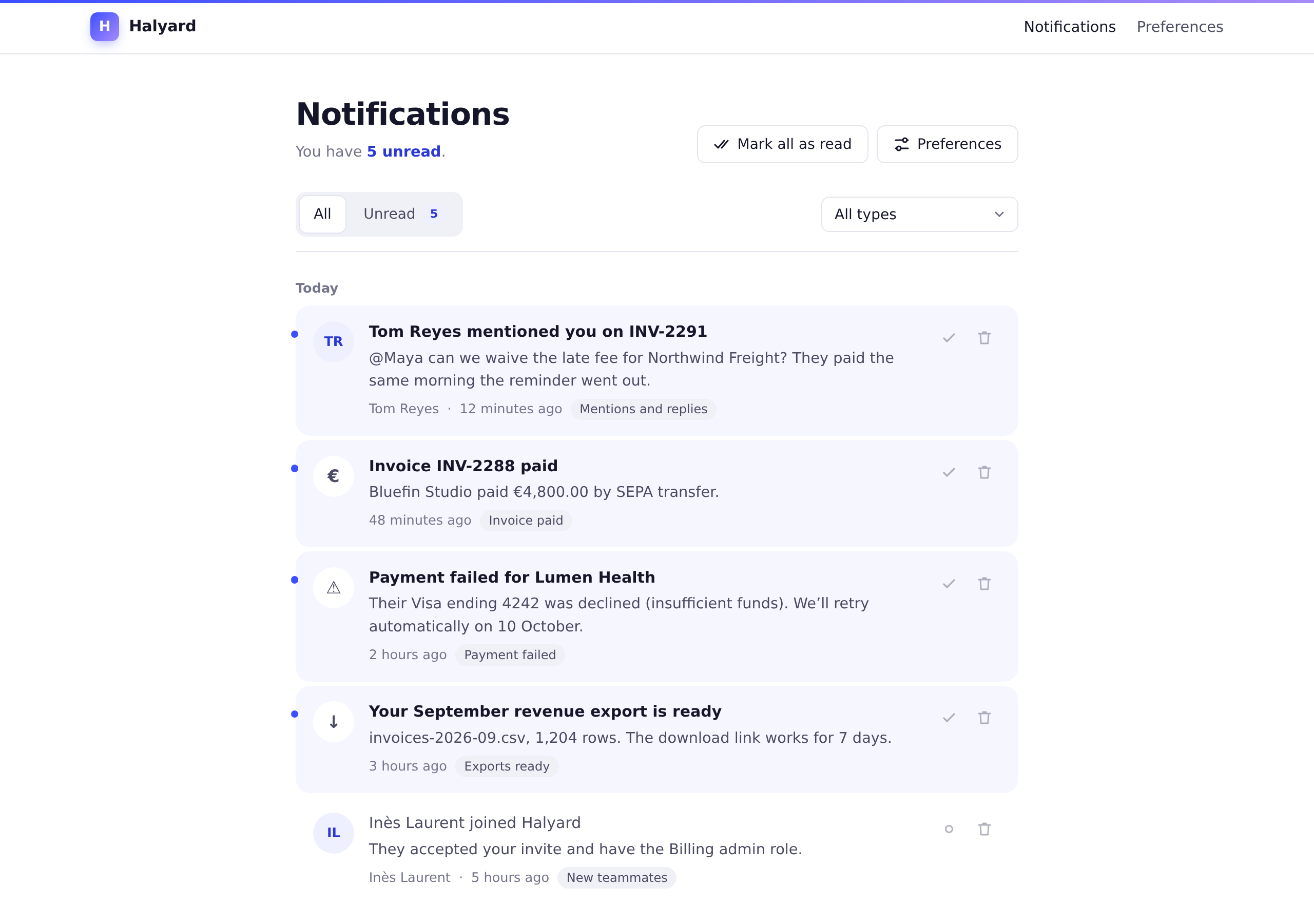Viewport: 1314px width, 924px height.
Task: Click the Halyard H logo icon
Action: [104, 26]
